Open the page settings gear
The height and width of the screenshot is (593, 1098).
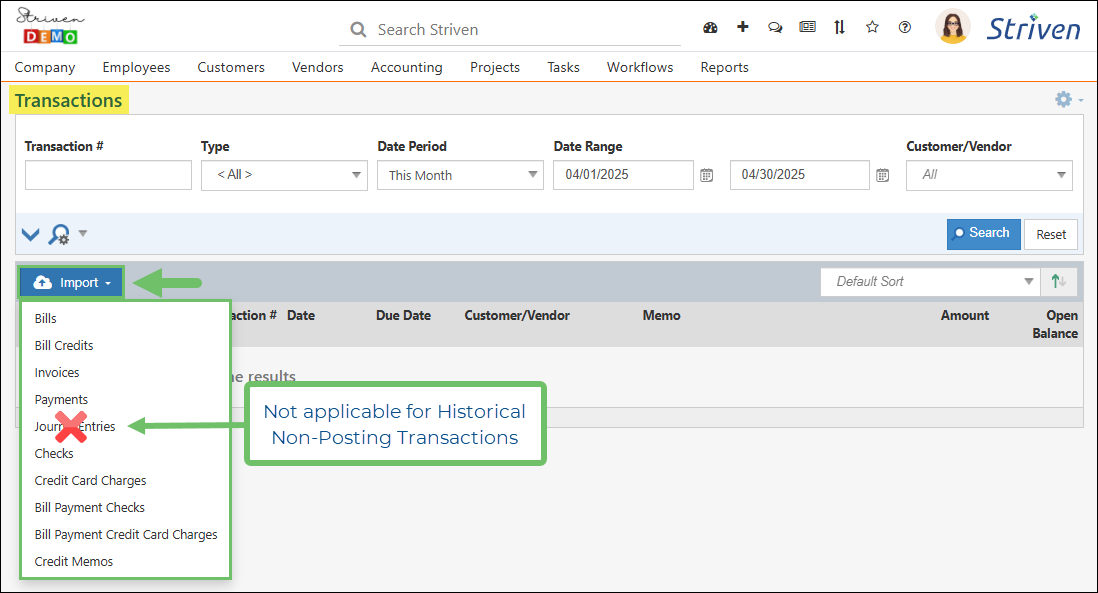pyautogui.click(x=1064, y=99)
